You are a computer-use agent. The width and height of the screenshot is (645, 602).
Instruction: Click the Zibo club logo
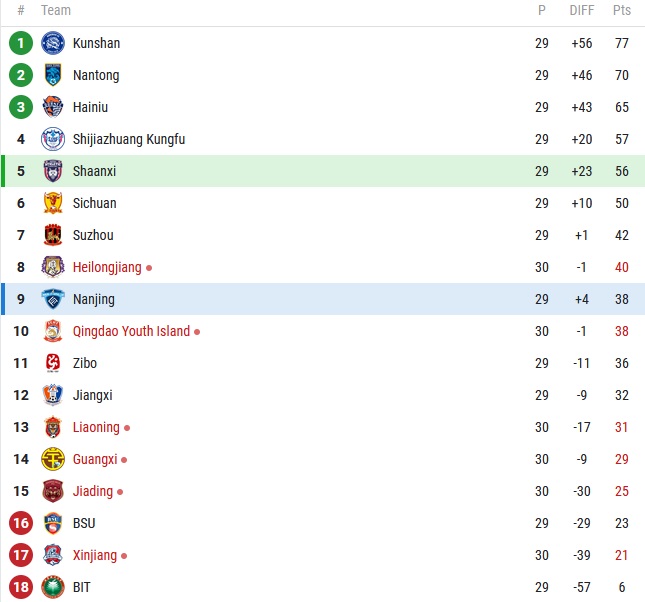coord(53,363)
